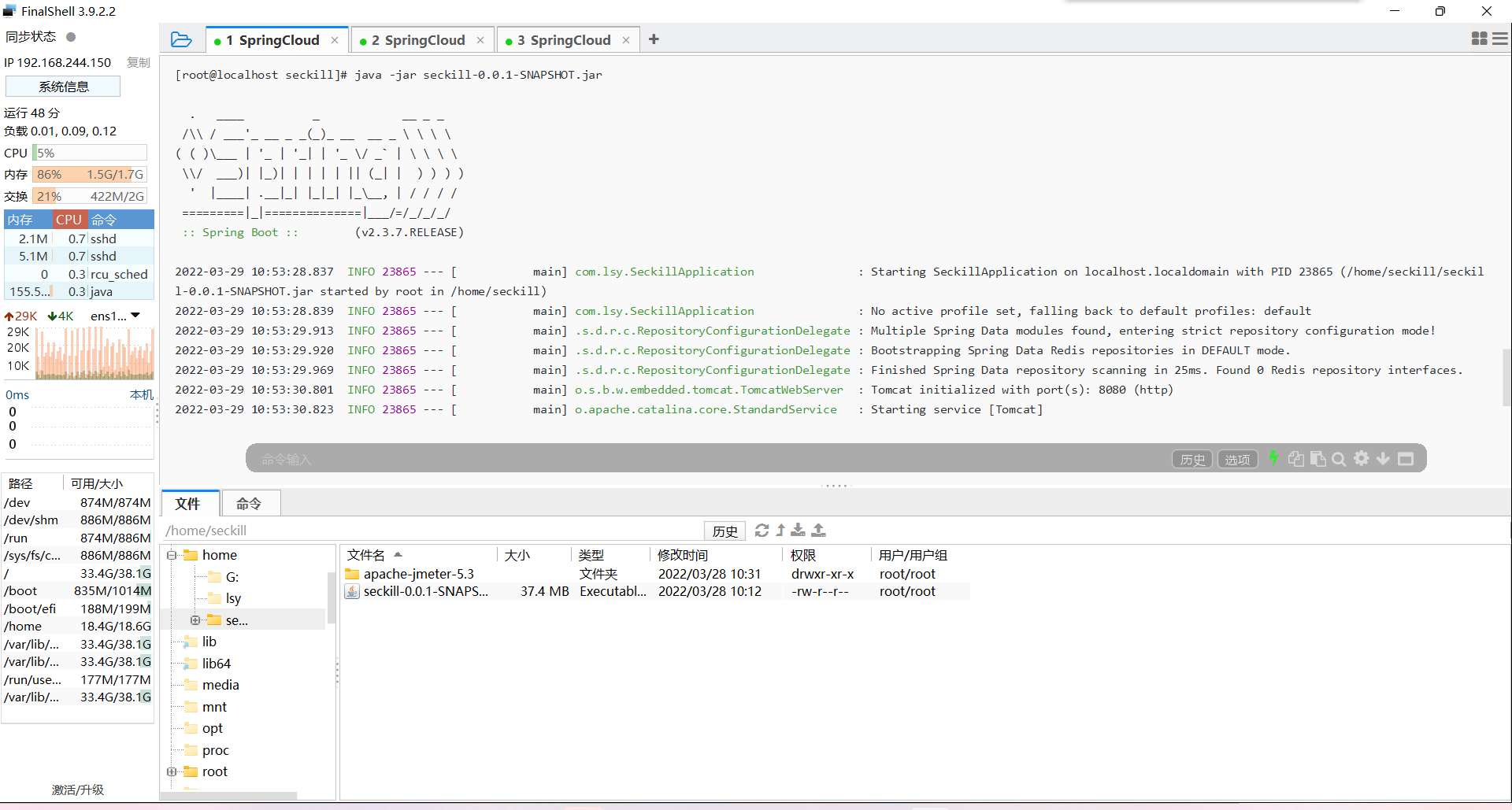
Task: Click the 命令输入 command input field
Action: 709,459
